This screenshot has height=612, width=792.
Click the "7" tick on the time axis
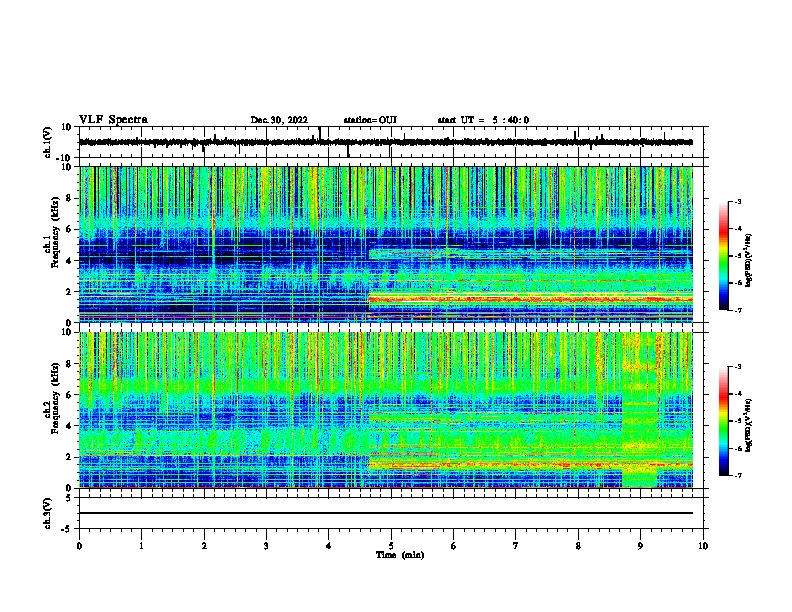pyautogui.click(x=516, y=546)
